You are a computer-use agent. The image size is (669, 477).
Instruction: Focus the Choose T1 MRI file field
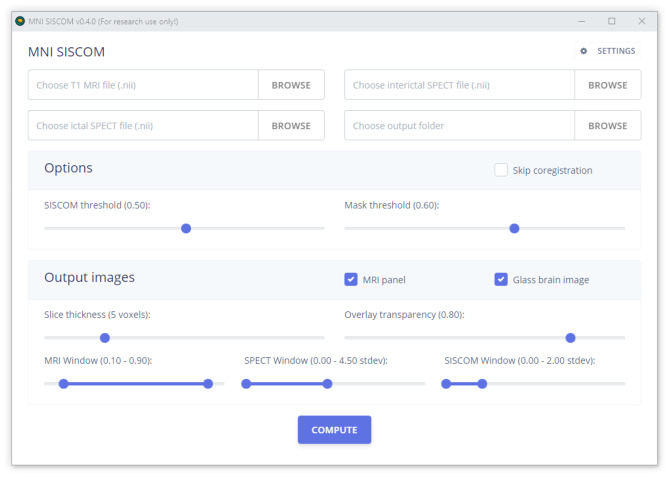(x=144, y=85)
